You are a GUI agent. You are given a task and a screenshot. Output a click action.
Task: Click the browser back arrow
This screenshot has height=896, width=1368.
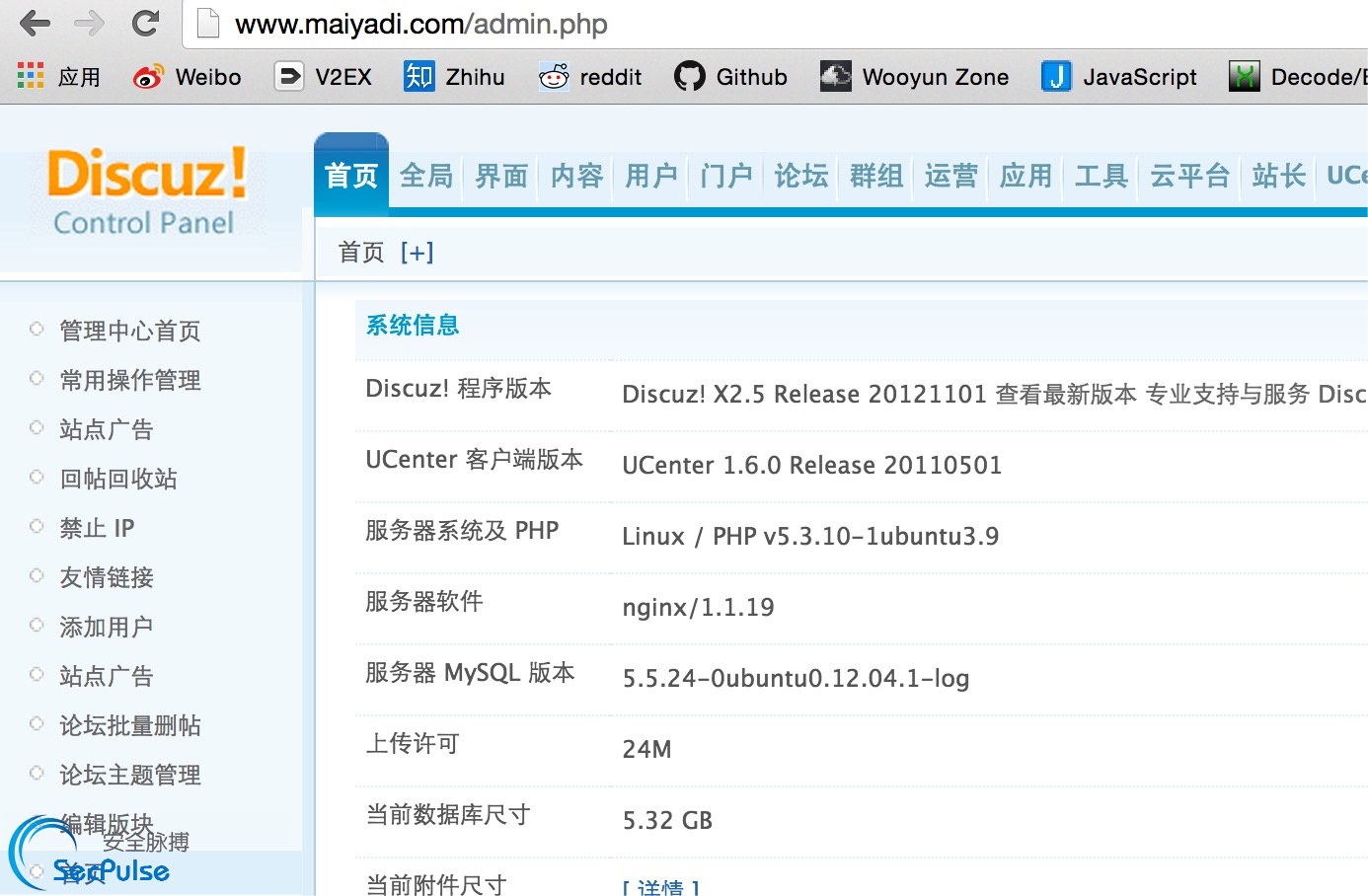point(36,24)
